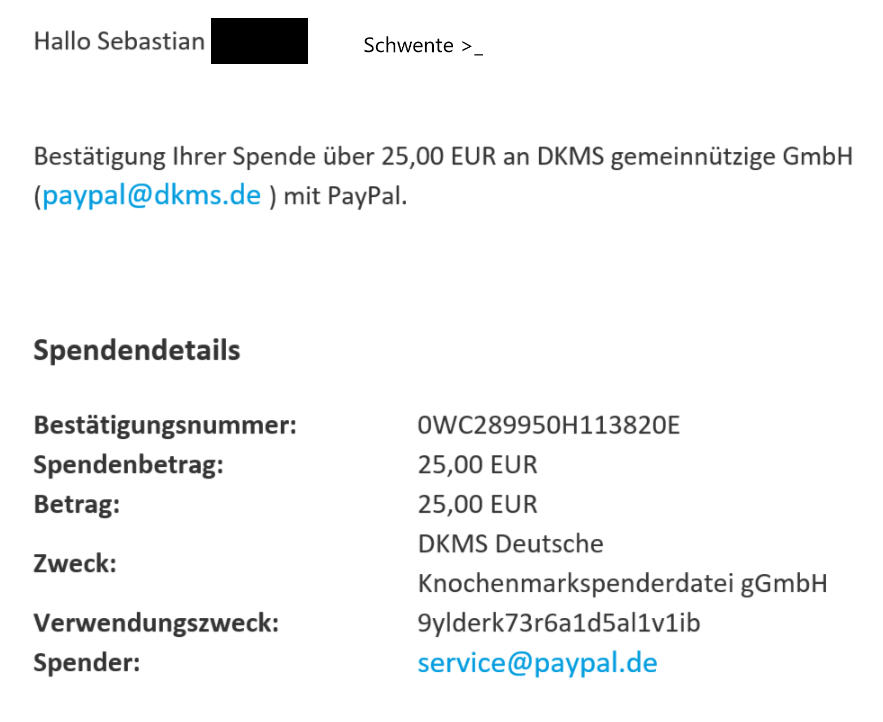Viewport: 883px width, 722px height.
Task: Click the DKMS Deutsche text line
Action: point(510,544)
